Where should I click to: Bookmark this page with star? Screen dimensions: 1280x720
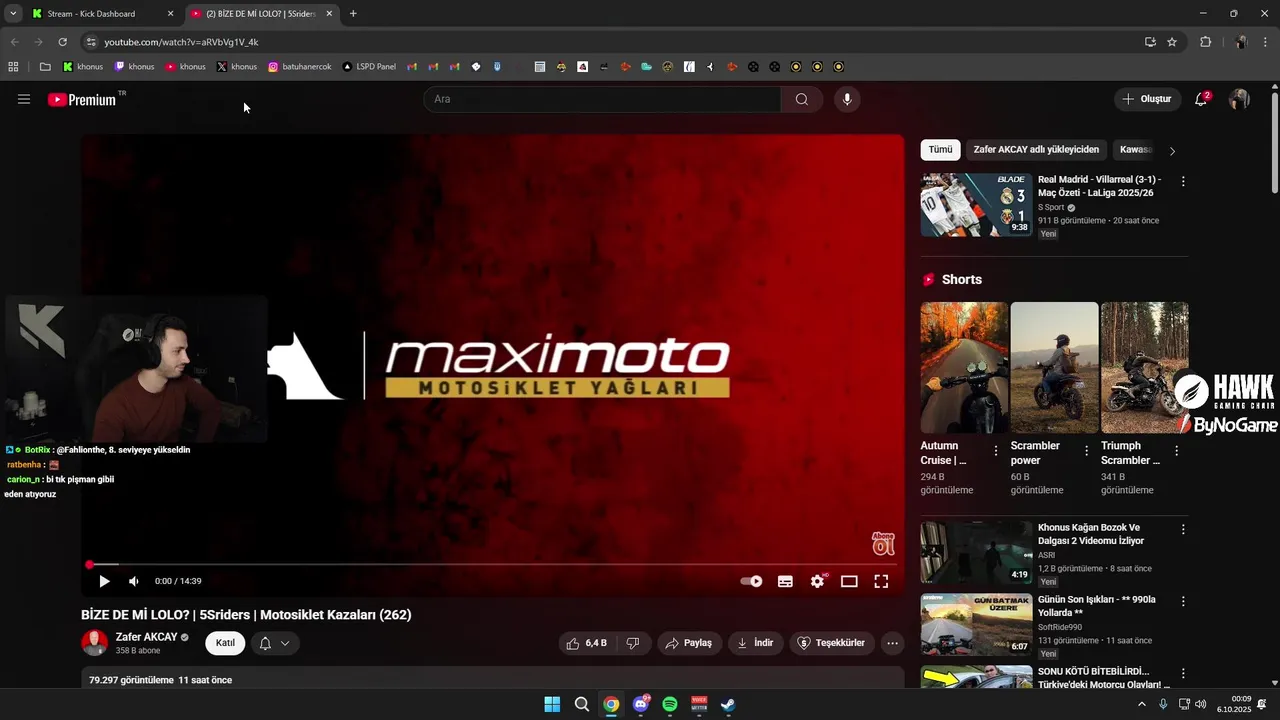point(1172,42)
